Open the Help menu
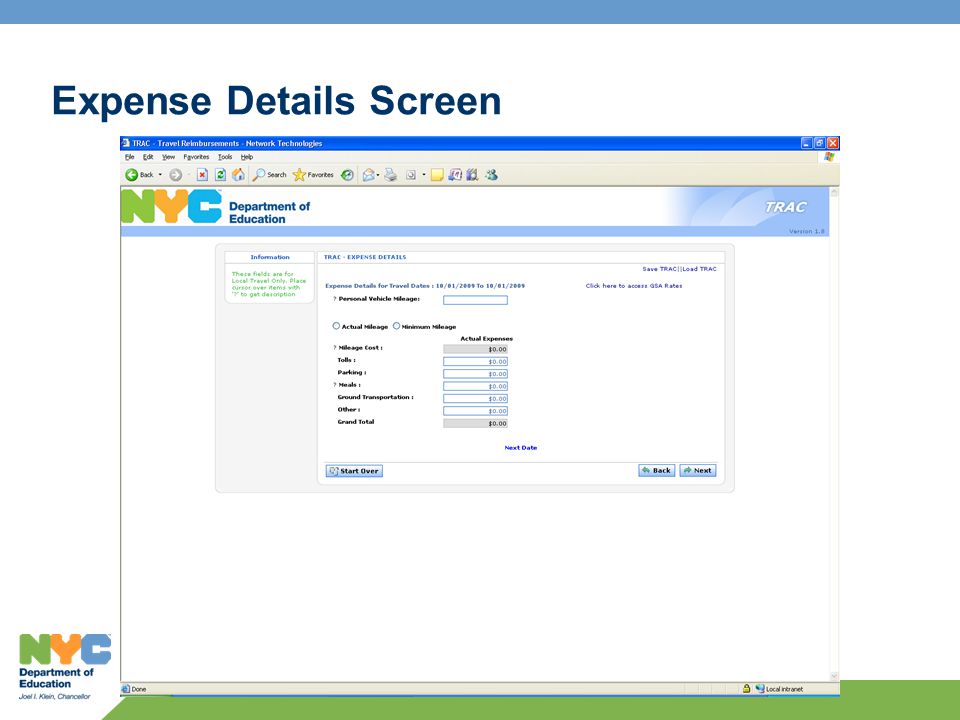This screenshot has width=960, height=720. [246, 157]
